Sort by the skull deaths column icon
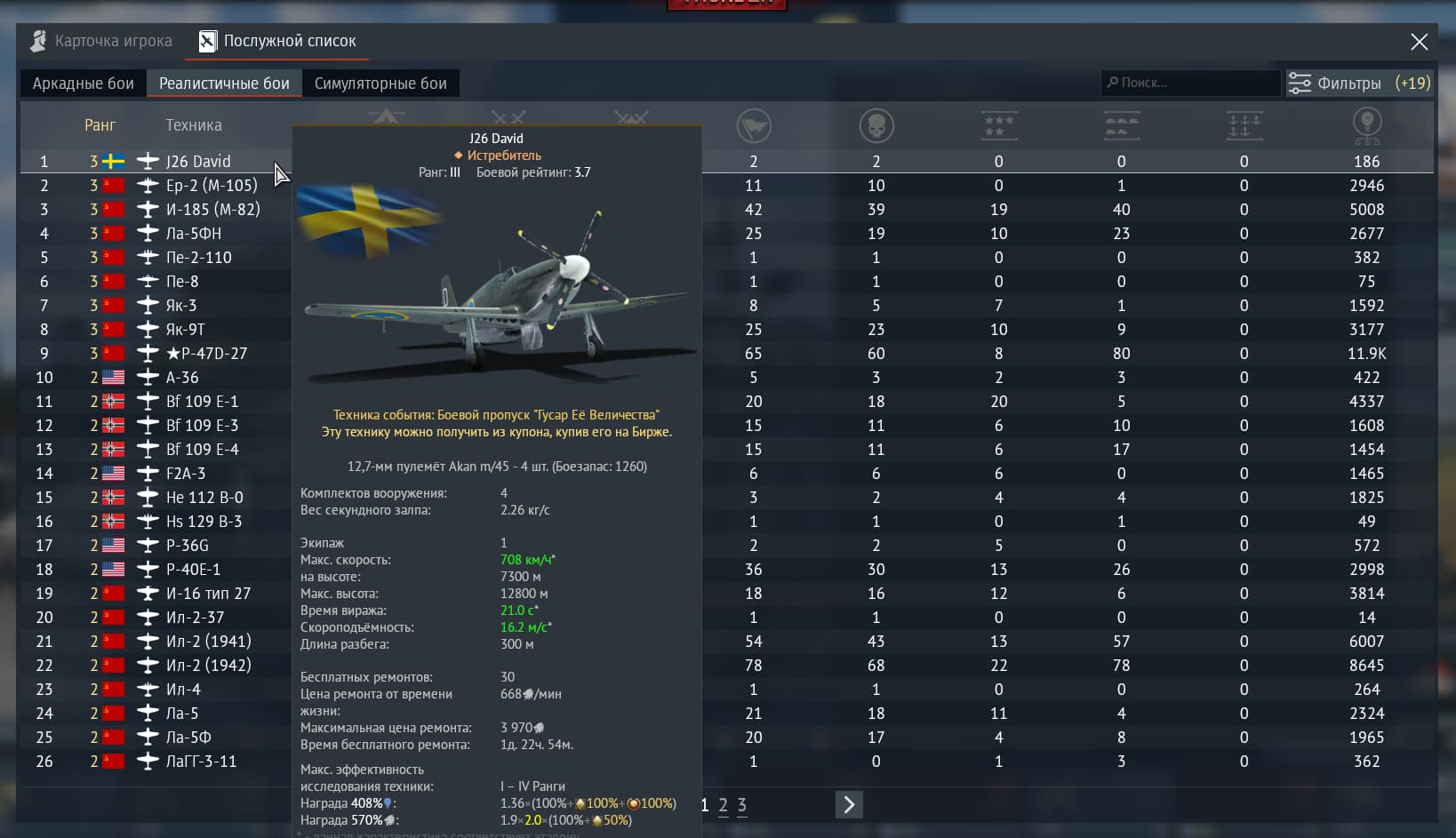1456x838 pixels. [876, 125]
